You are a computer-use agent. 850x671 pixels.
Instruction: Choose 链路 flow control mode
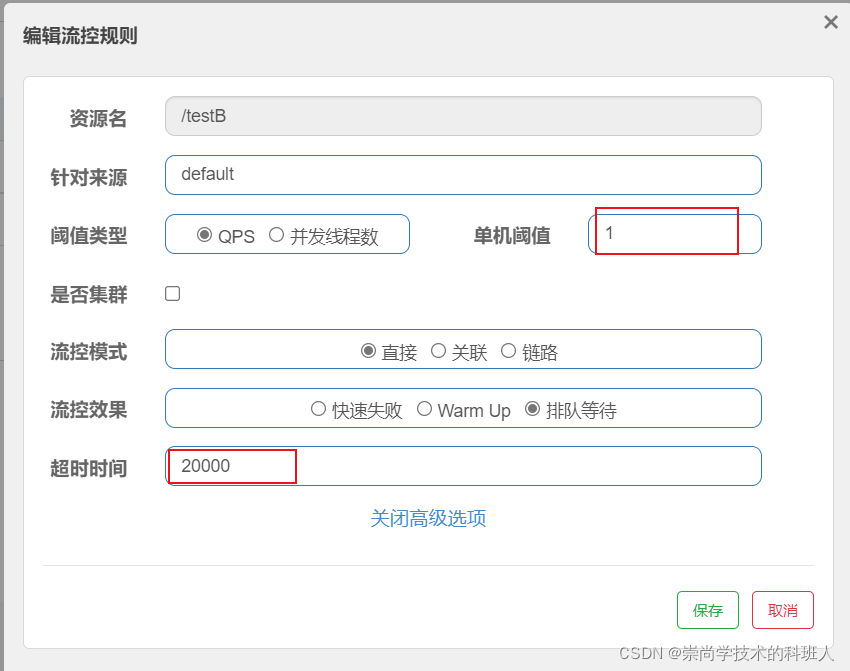point(508,351)
